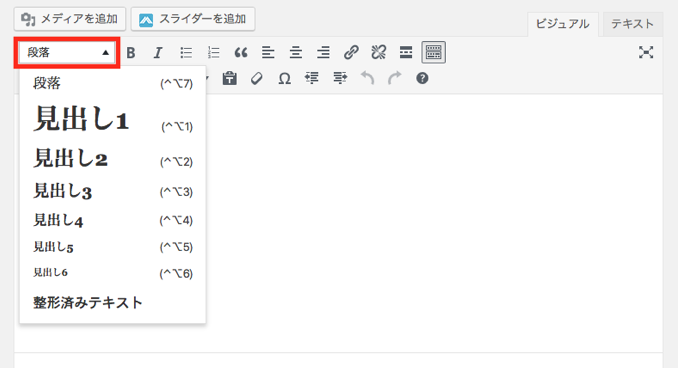The image size is (678, 368).
Task: Undo the last edit
Action: pos(367,79)
